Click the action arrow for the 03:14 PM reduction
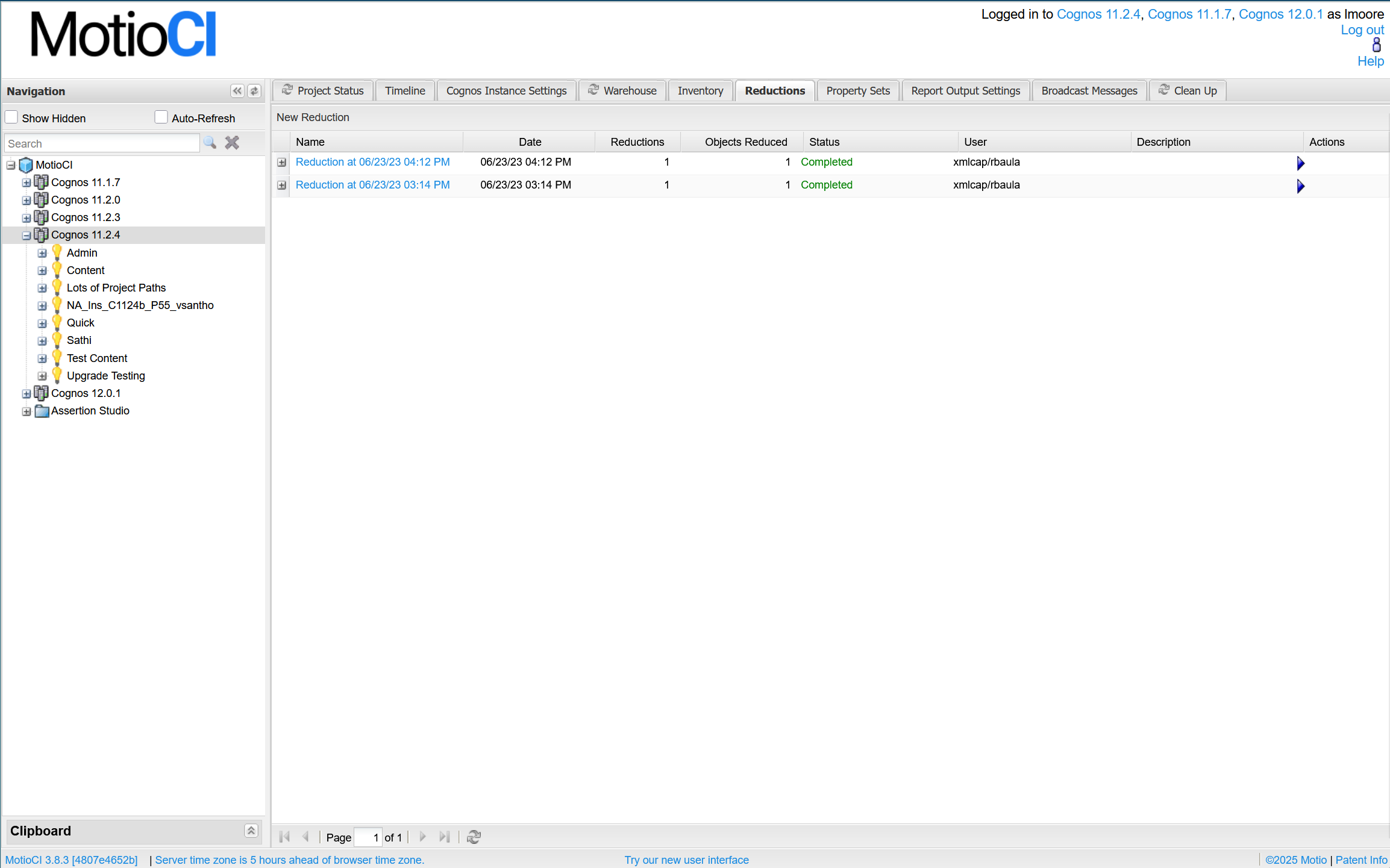This screenshot has height=868, width=1390. (x=1300, y=186)
